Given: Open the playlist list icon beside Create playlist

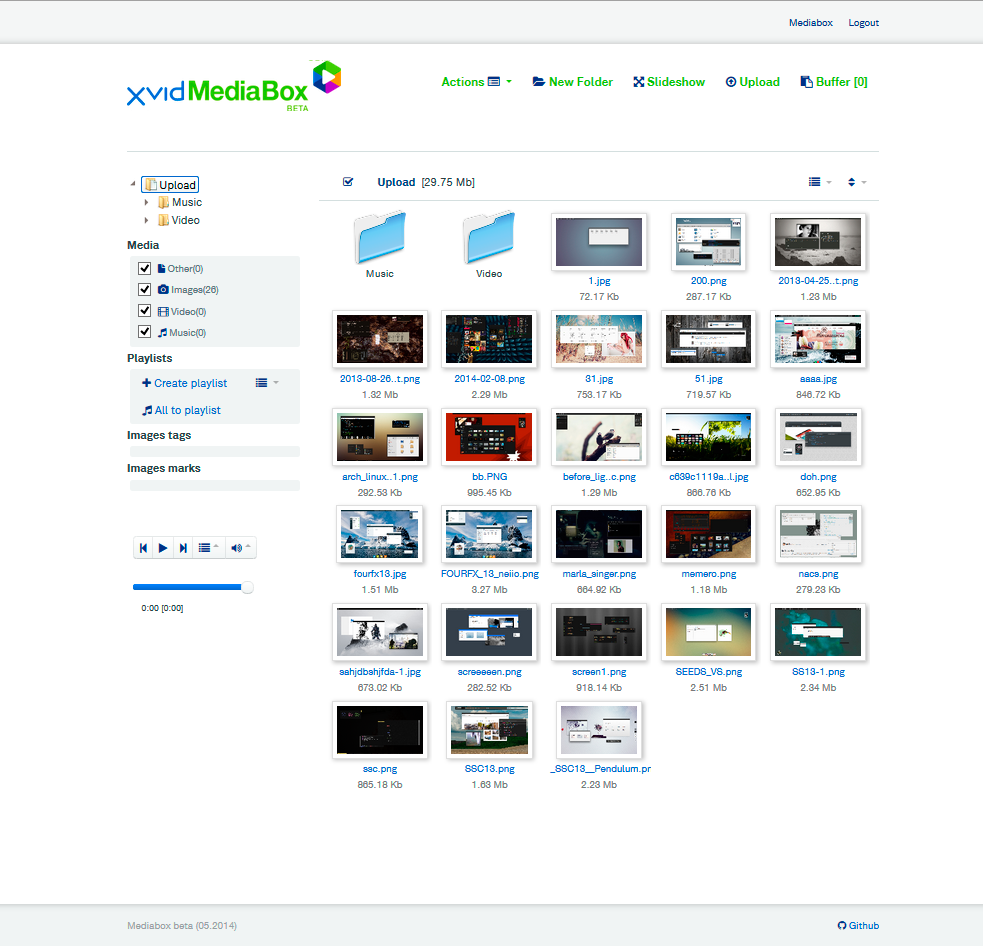Looking at the screenshot, I should (263, 382).
